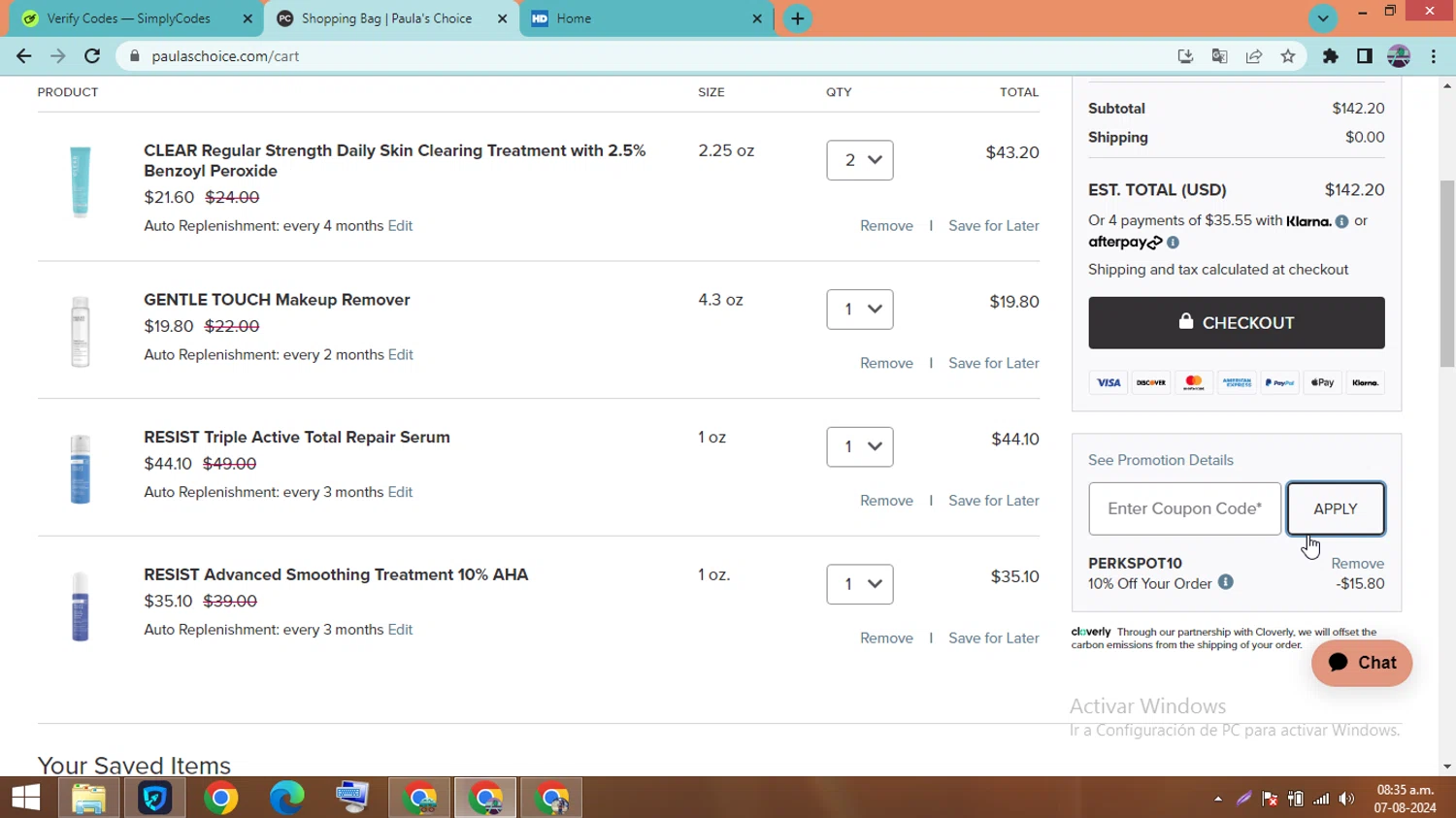The width and height of the screenshot is (1456, 818).
Task: Save GENTLE TOUCH Makeup Remover for later
Action: tap(994, 363)
